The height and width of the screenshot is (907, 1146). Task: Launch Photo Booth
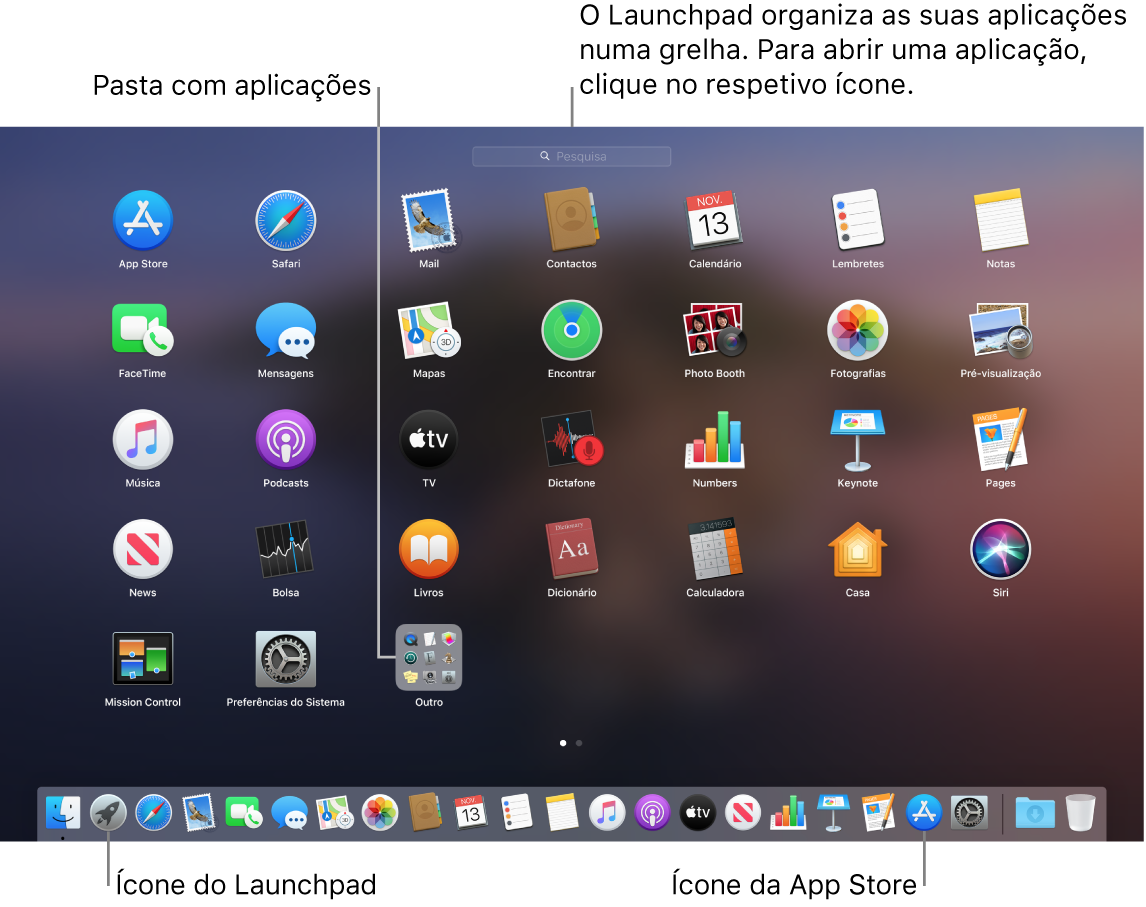click(714, 330)
